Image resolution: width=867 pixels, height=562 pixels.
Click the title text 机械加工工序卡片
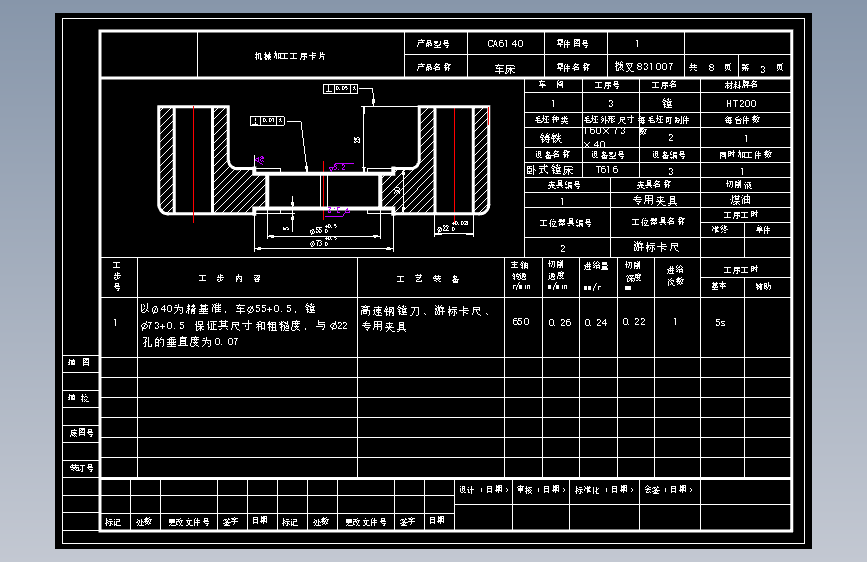[x=290, y=56]
